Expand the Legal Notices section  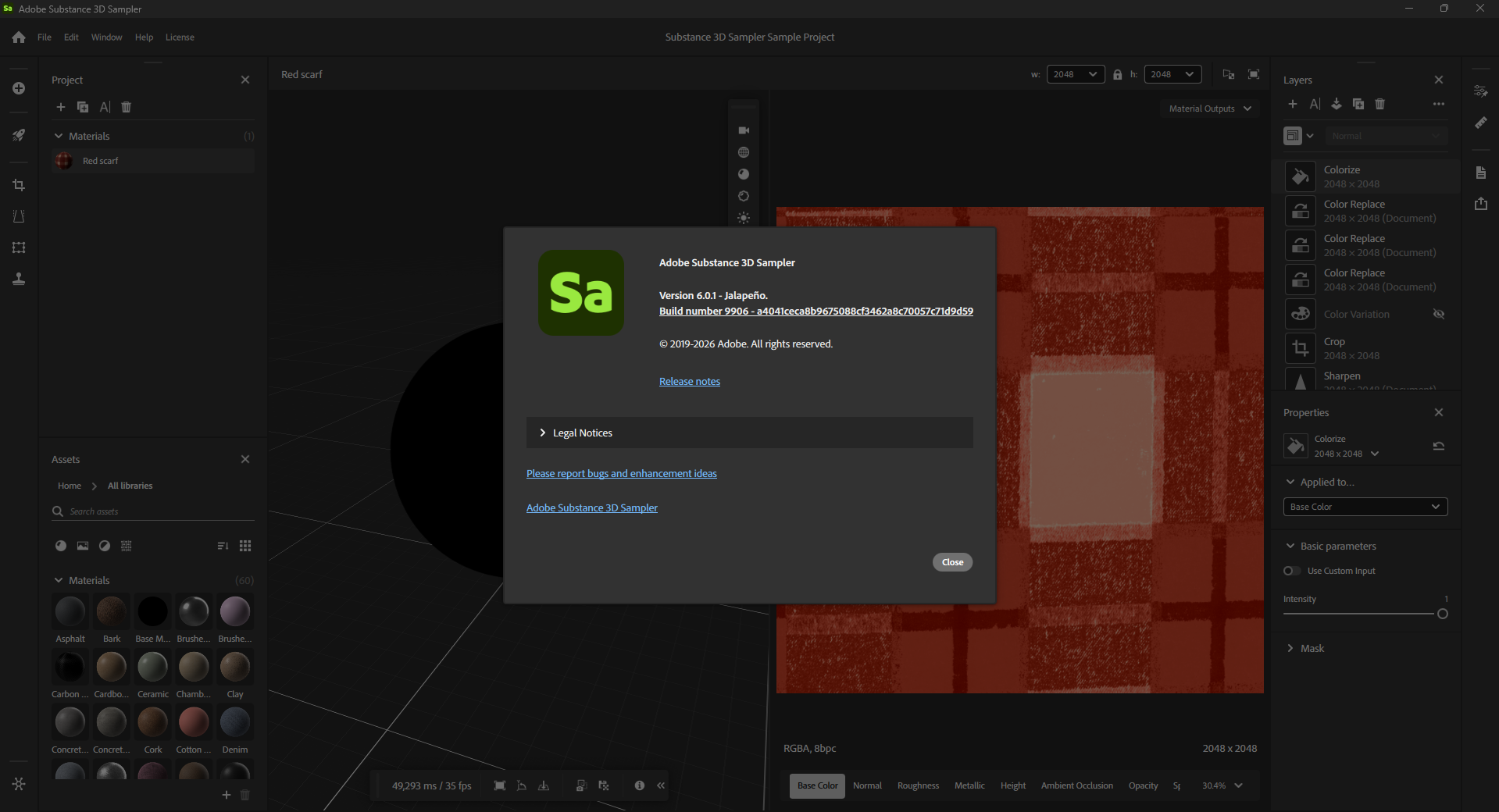tap(750, 433)
